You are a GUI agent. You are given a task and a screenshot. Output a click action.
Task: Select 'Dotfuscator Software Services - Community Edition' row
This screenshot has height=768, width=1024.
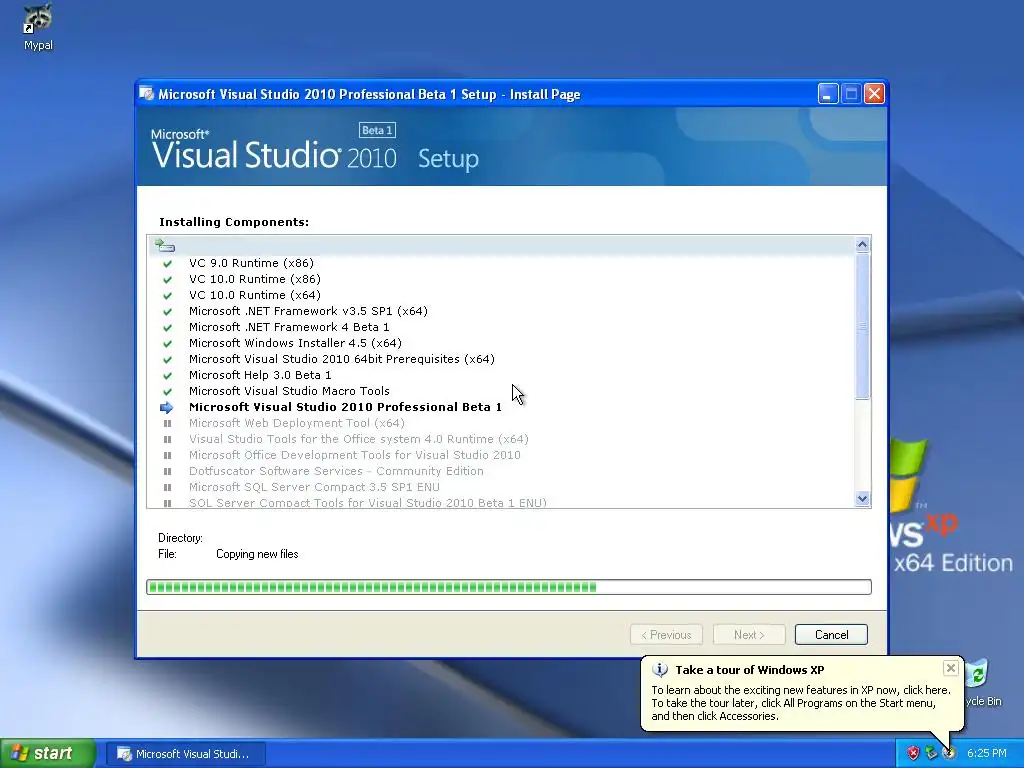pyautogui.click(x=336, y=471)
